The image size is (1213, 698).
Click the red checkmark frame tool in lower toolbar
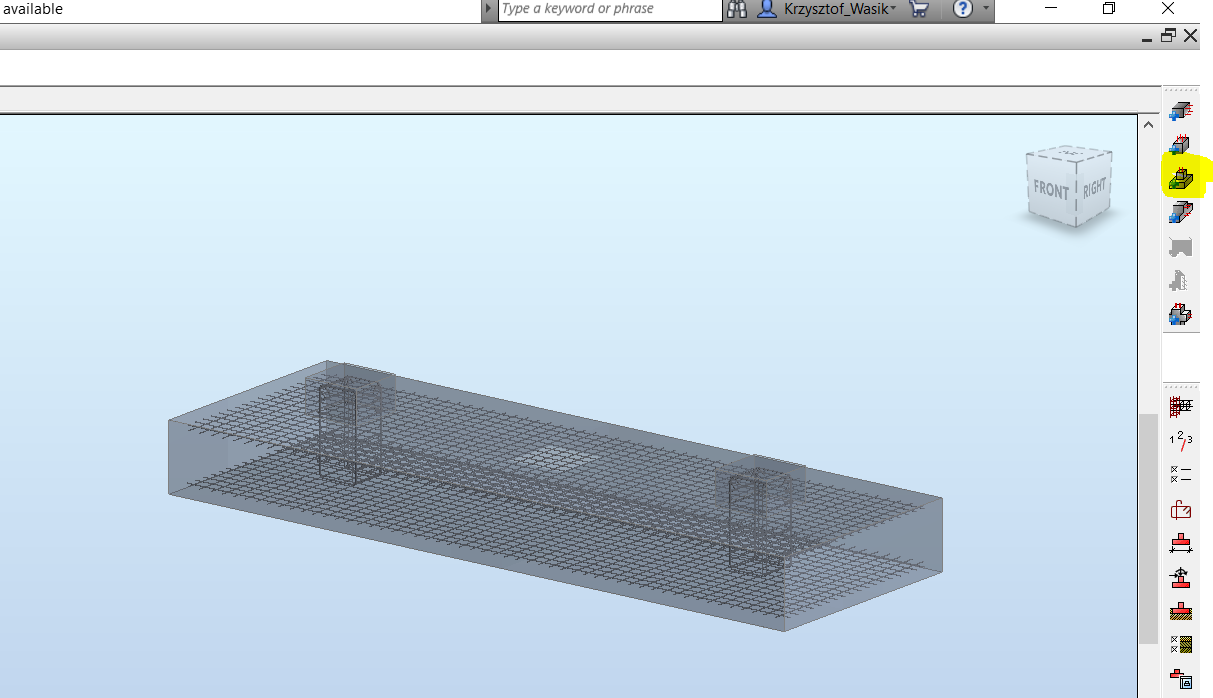1180,508
